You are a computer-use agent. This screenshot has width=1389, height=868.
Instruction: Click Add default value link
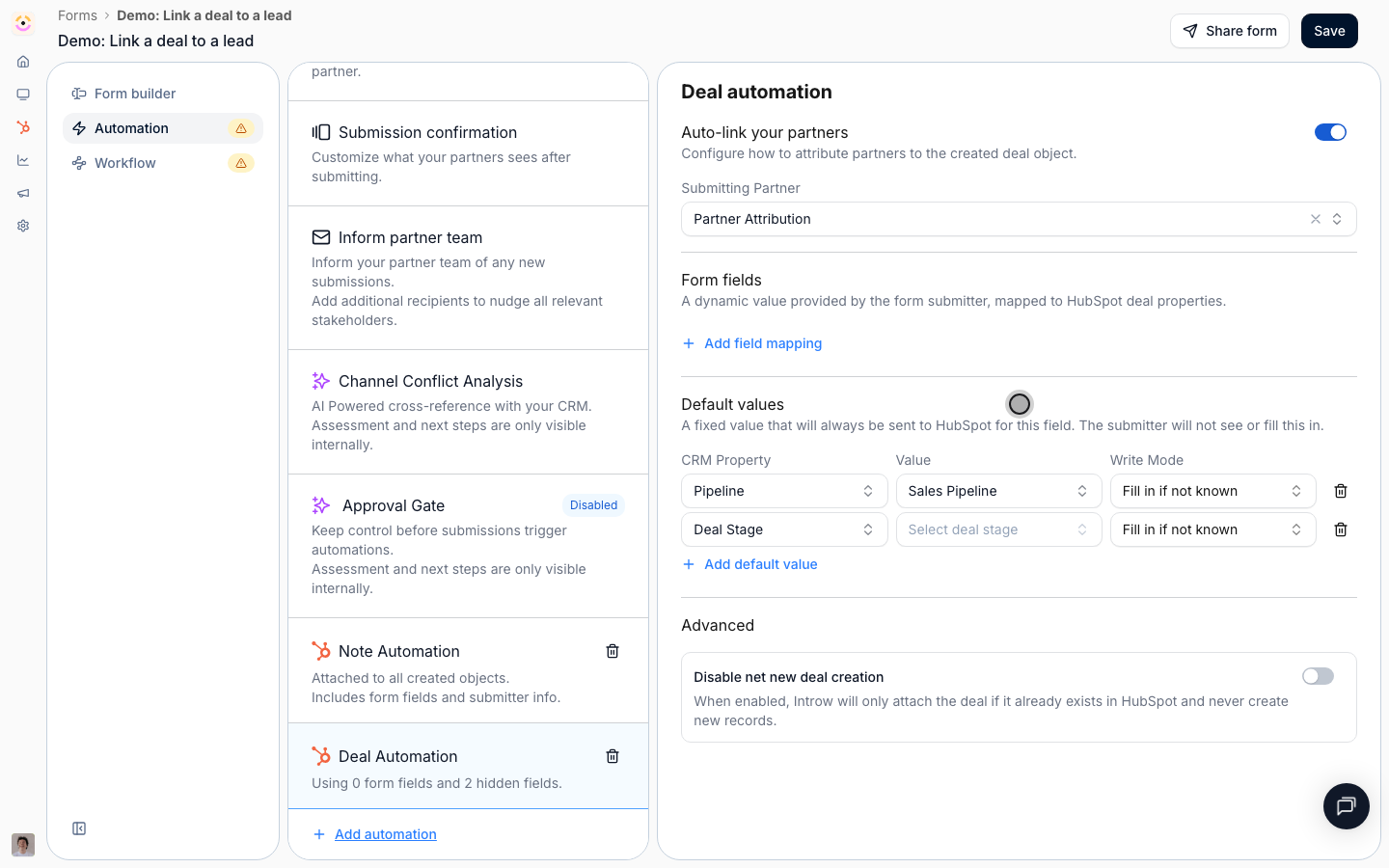(761, 564)
